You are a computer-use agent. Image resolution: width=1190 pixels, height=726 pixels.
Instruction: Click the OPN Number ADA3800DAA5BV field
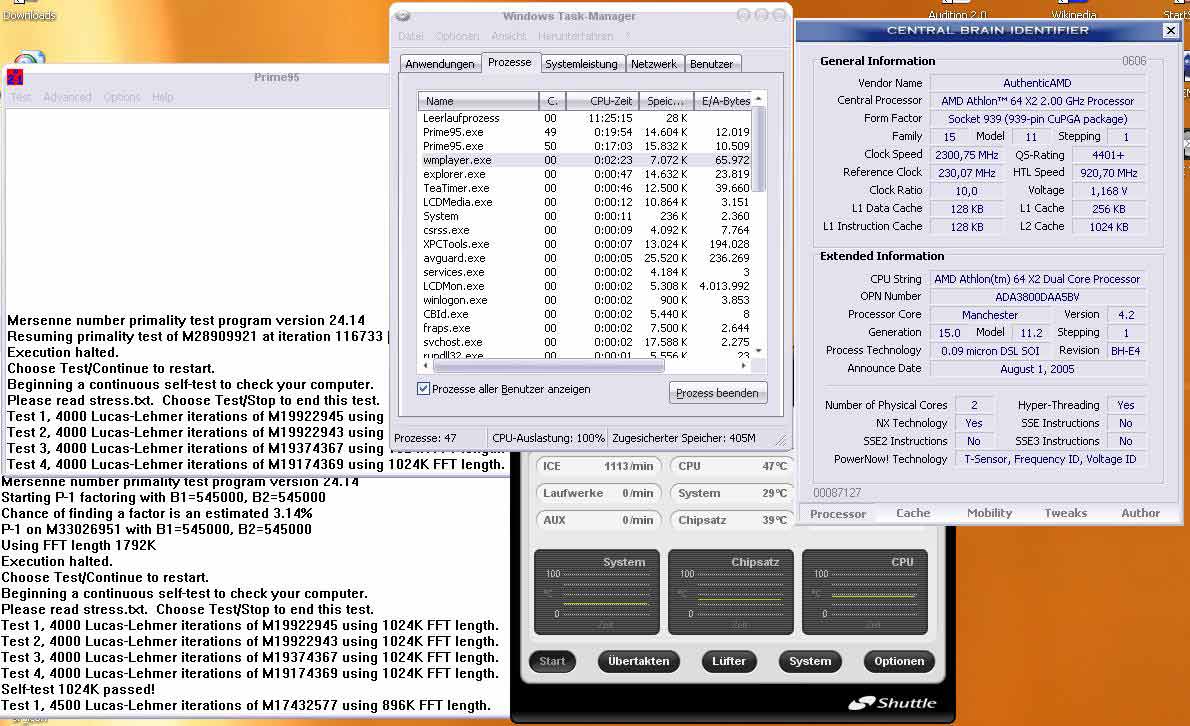[x=1037, y=297]
